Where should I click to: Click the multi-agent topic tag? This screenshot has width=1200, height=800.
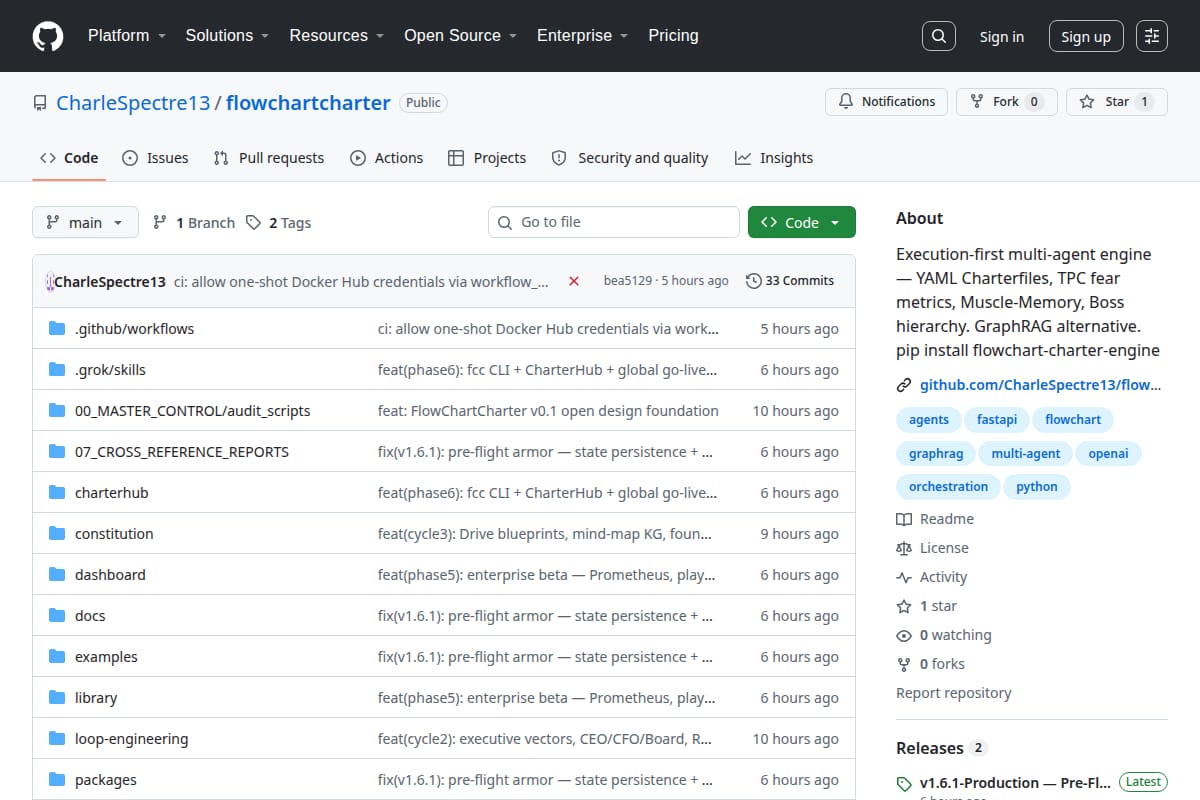pos(1026,453)
